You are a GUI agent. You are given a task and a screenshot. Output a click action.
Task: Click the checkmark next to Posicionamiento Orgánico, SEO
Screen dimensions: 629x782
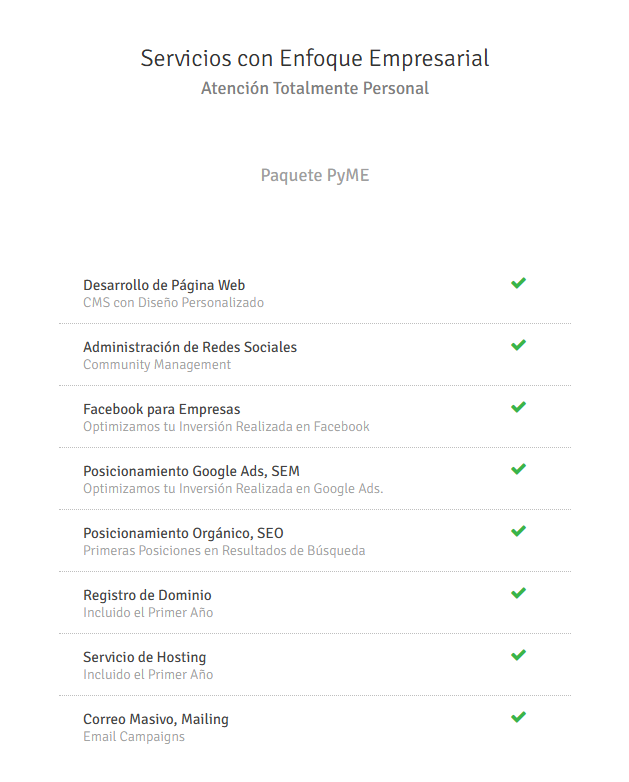[x=518, y=531]
